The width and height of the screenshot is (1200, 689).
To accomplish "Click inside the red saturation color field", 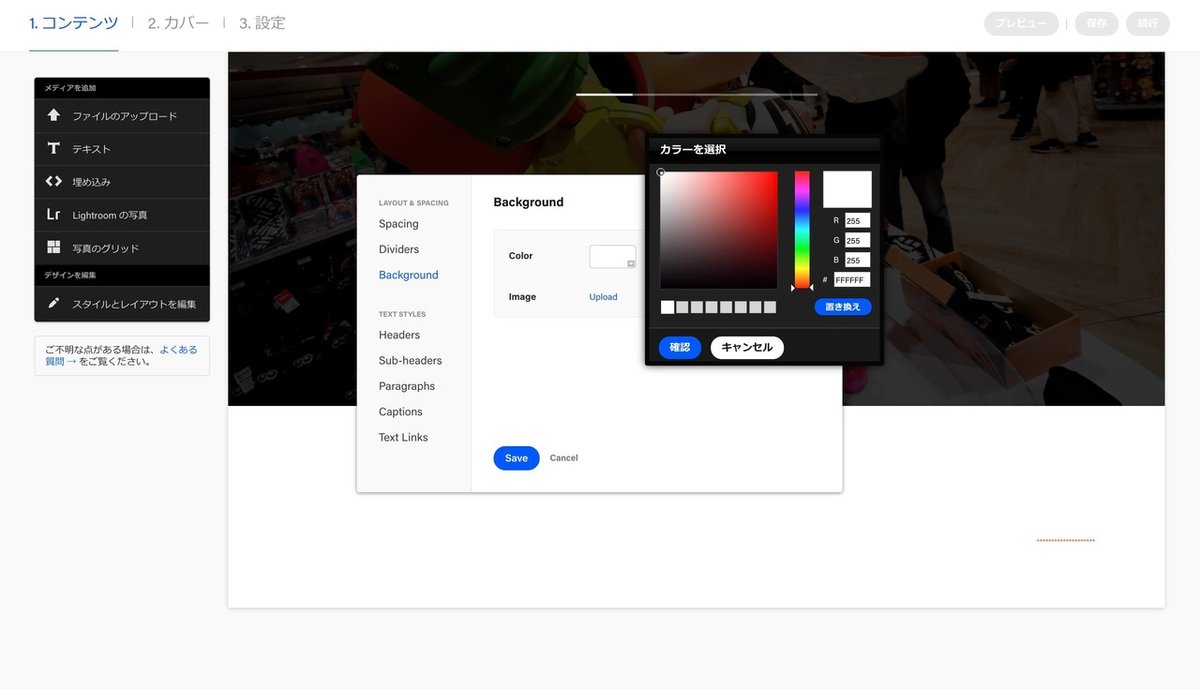I will coord(719,230).
